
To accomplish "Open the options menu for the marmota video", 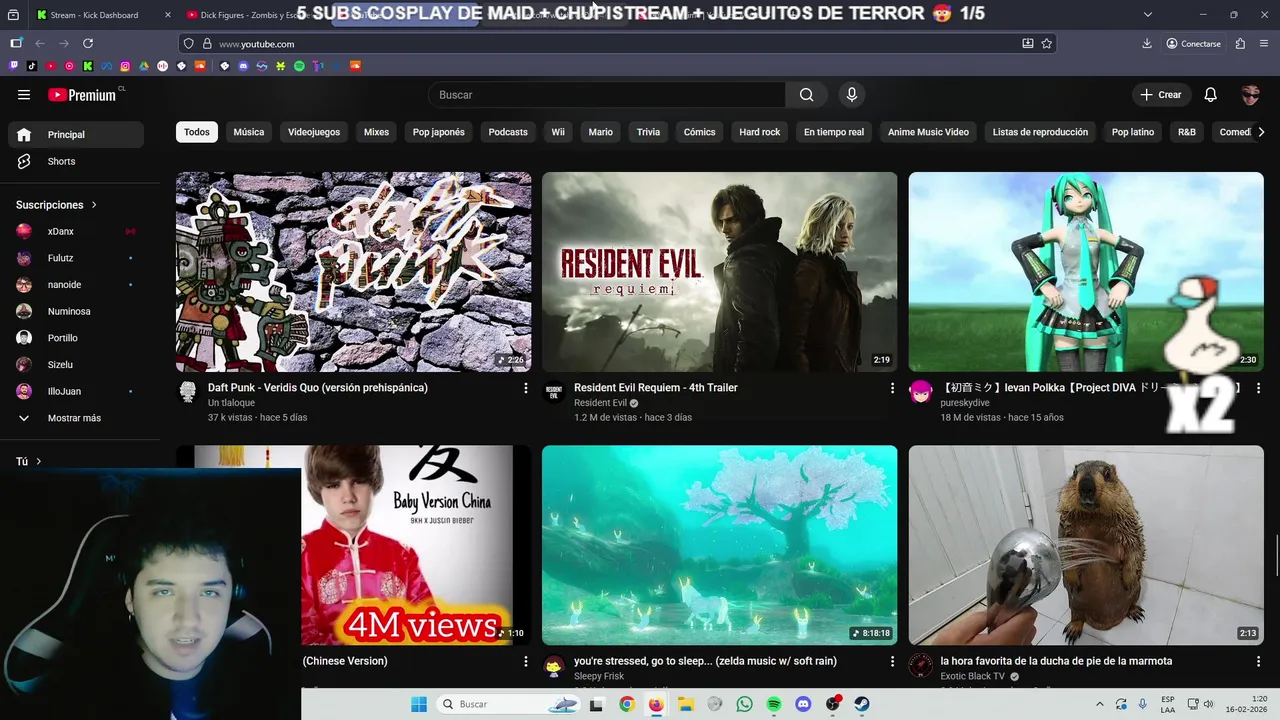I will [1258, 661].
